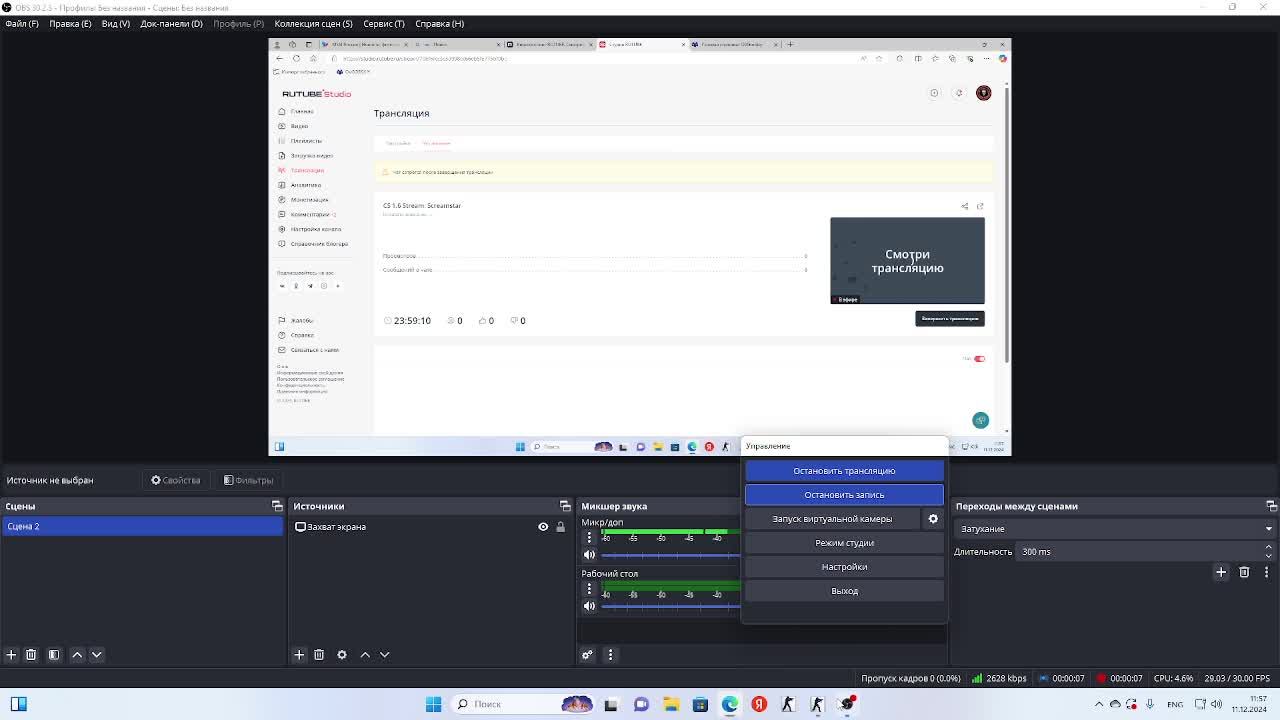Move the scene up in the list
1280x720 pixels.
(x=77, y=654)
